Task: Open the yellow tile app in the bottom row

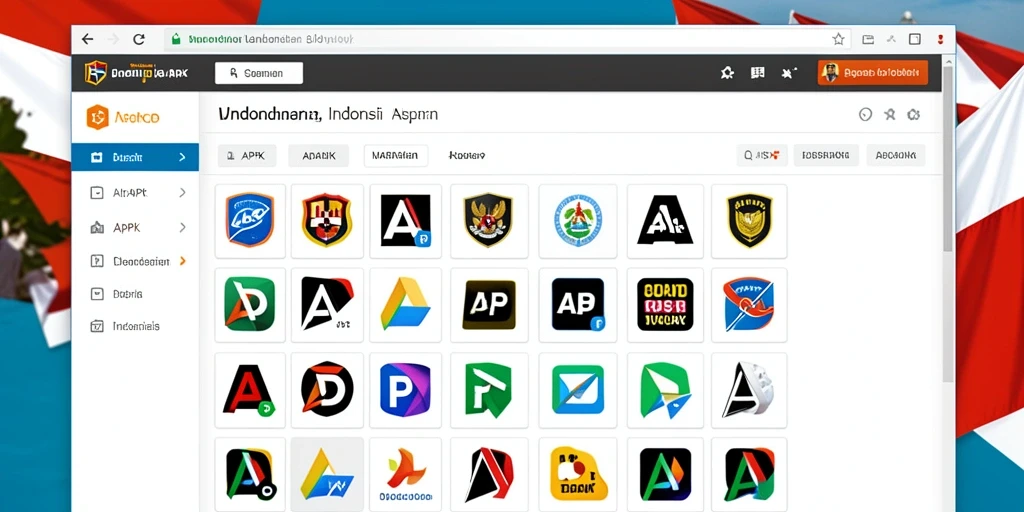Action: 577,474
